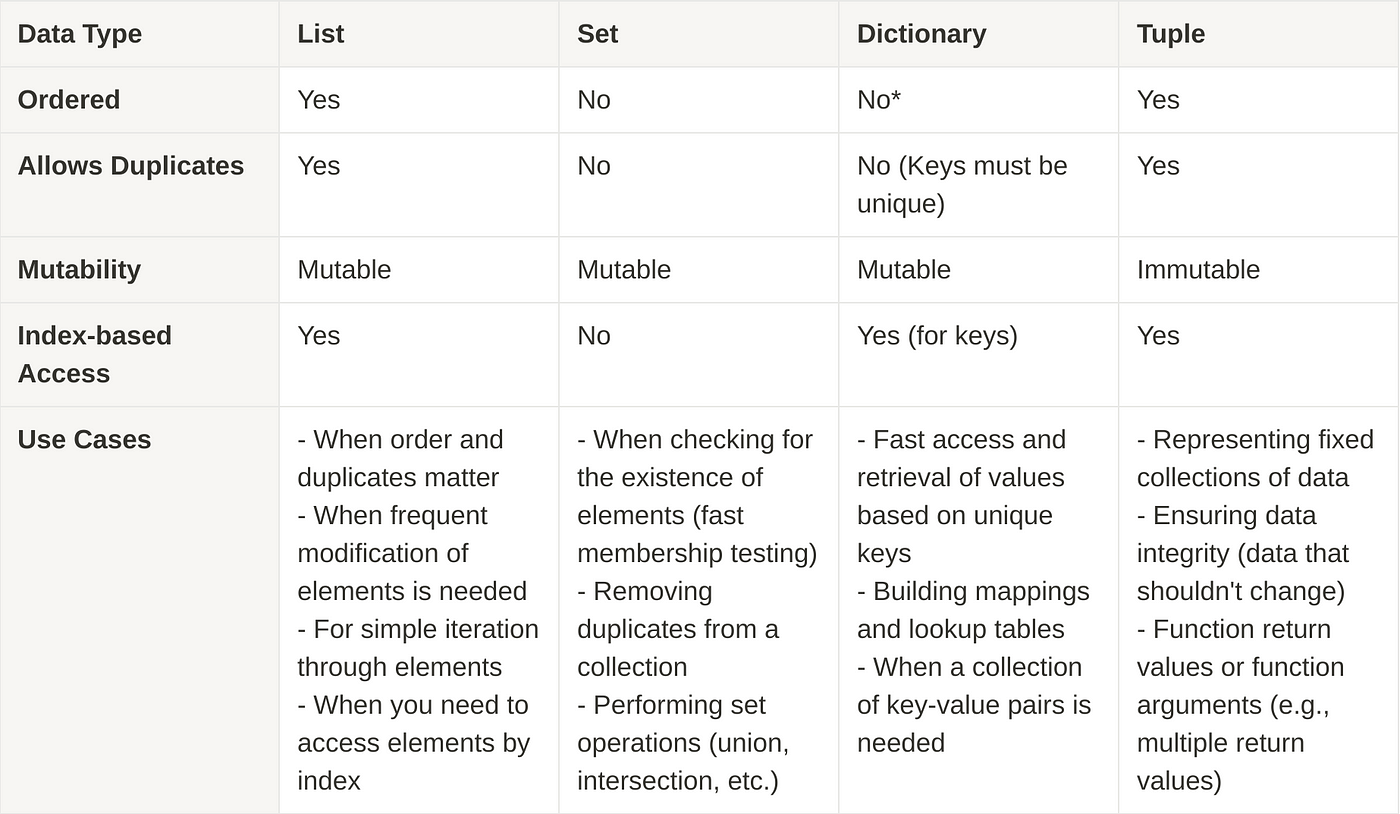The height and width of the screenshot is (814, 1400).
Task: Select the Mutability row label
Action: pos(139,270)
